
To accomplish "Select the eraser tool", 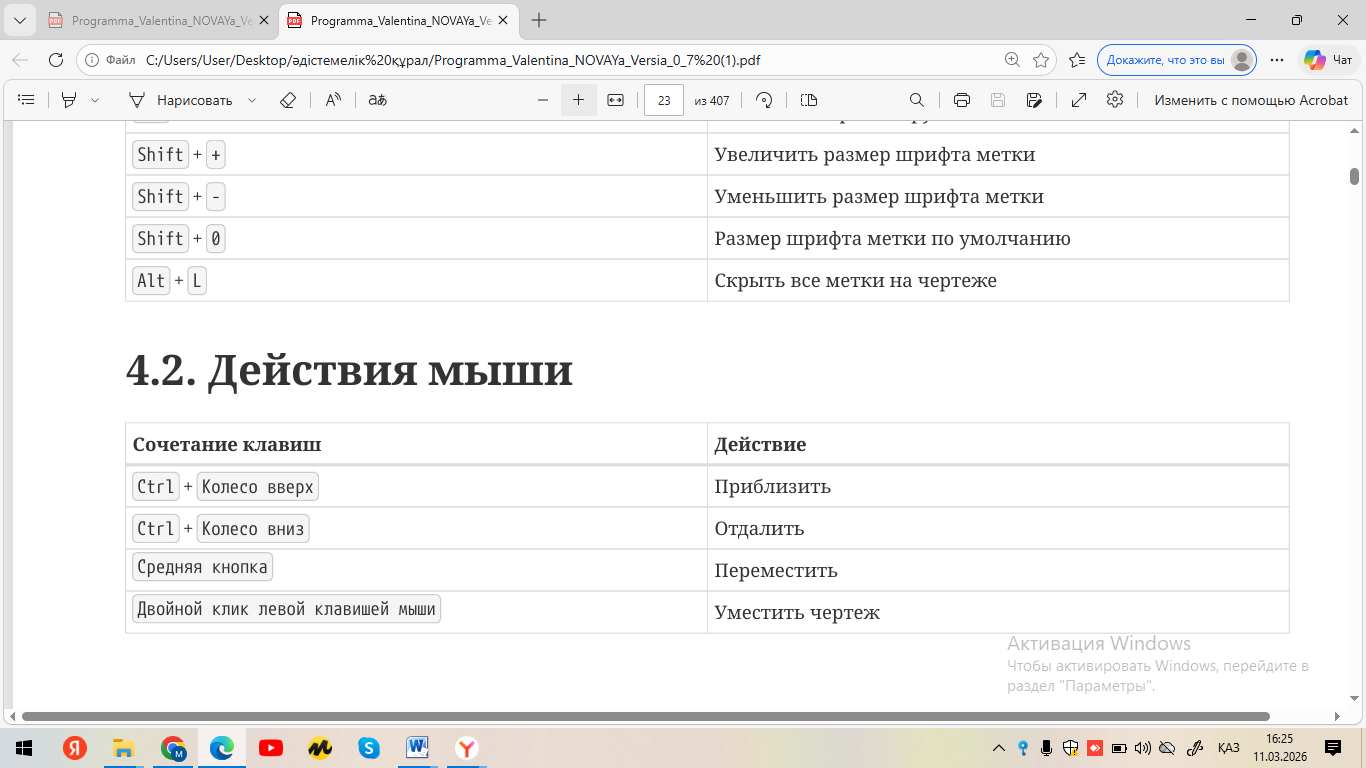I will tap(288, 100).
